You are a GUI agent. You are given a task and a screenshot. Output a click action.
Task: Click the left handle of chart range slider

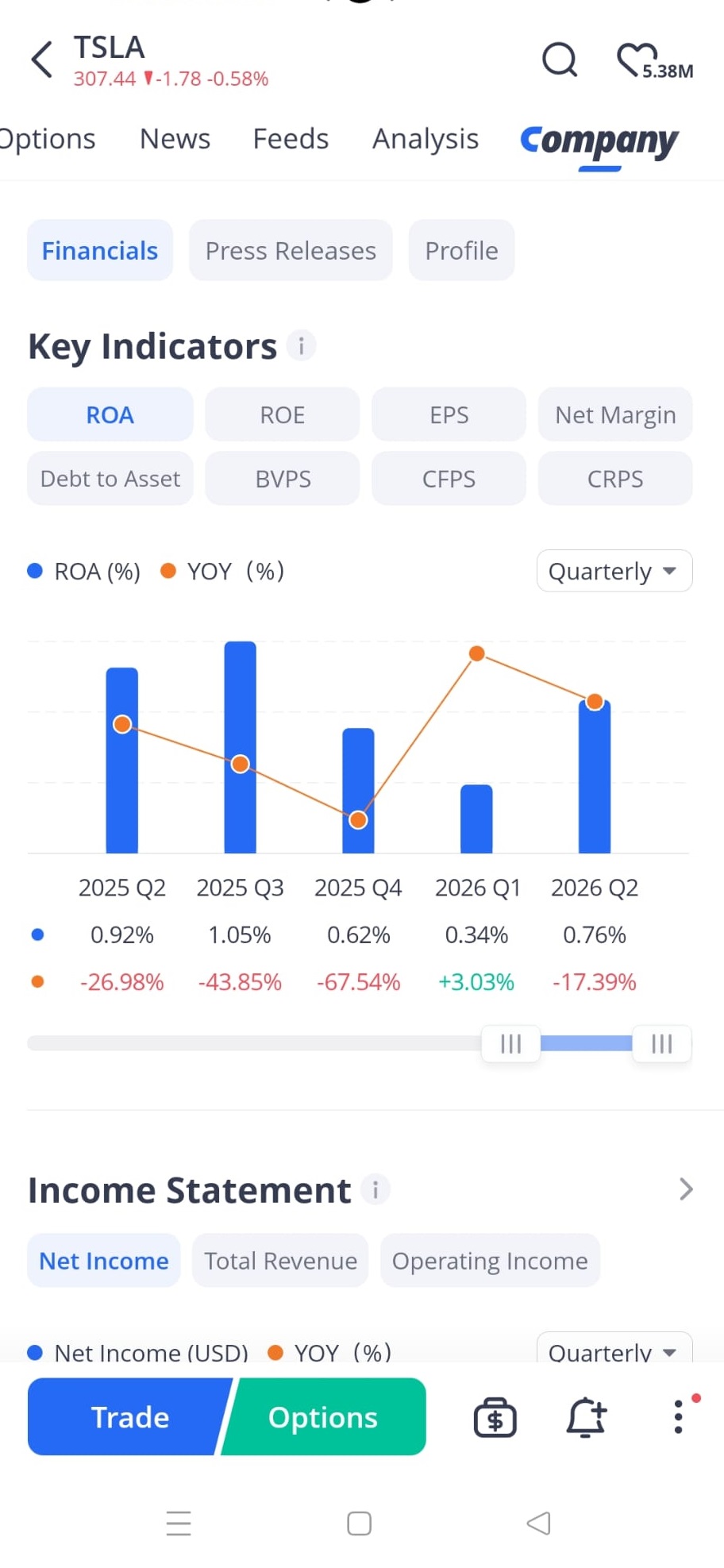(x=511, y=1043)
